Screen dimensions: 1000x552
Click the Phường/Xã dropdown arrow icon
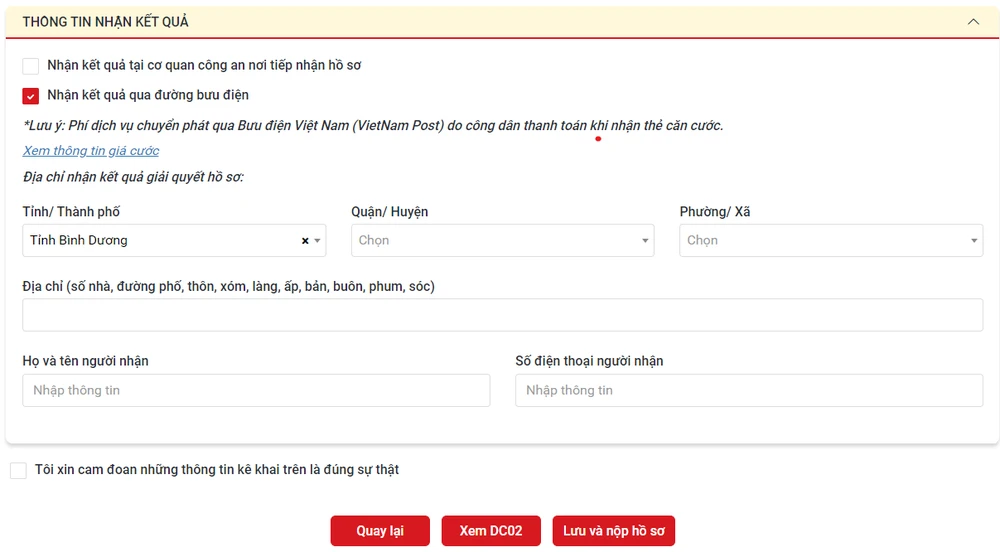(974, 241)
